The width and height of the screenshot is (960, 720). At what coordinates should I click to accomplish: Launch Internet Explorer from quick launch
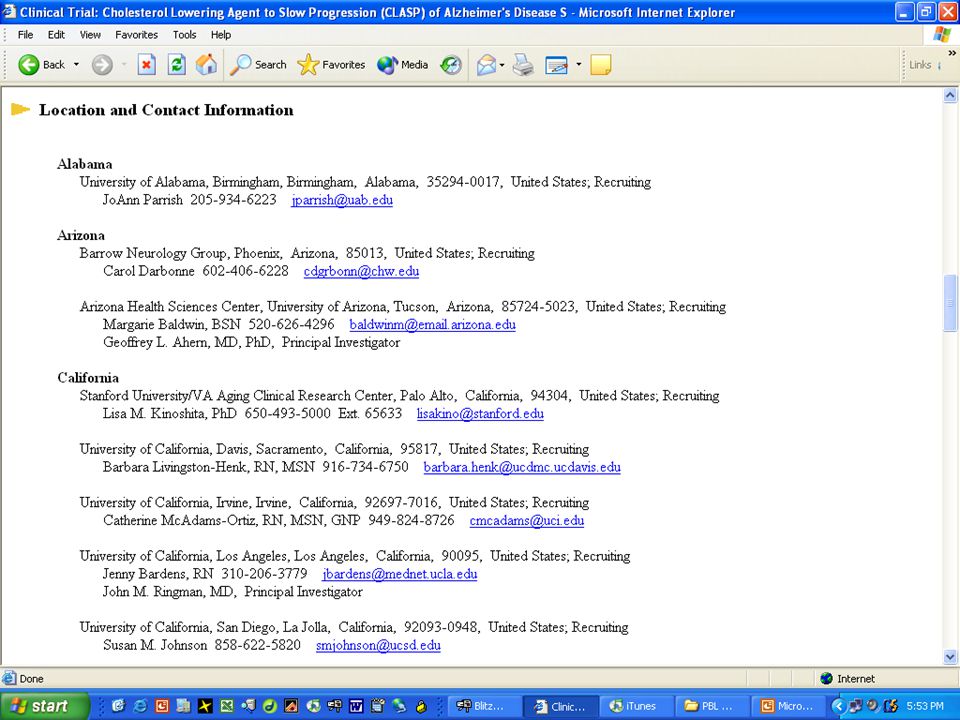point(140,706)
